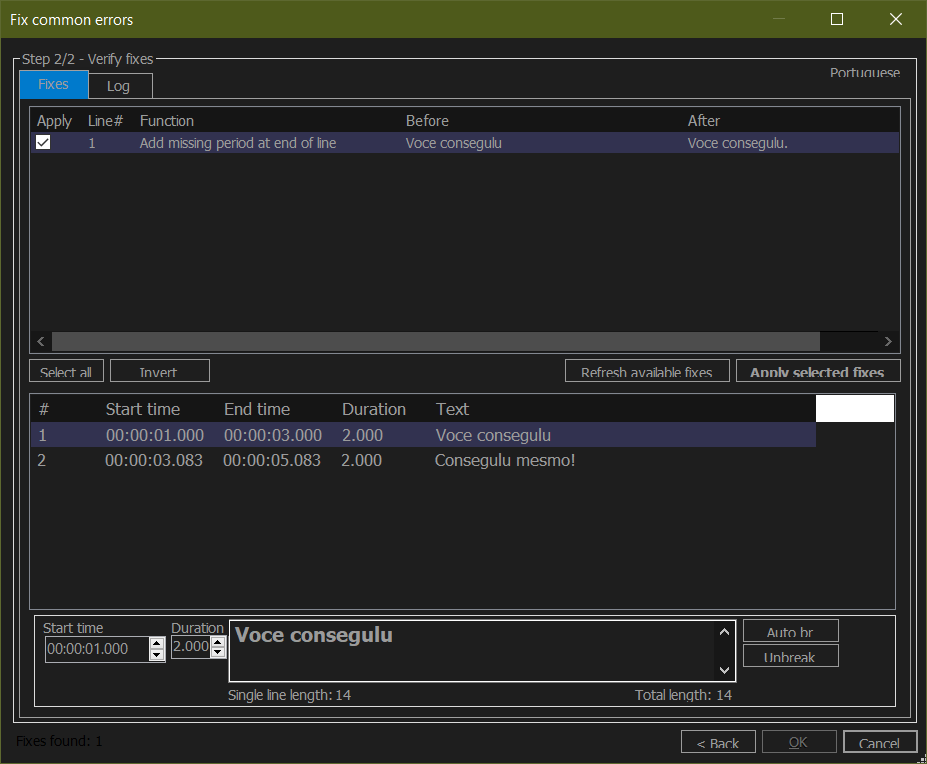
Task: Switch to the Log tab
Action: 120,86
